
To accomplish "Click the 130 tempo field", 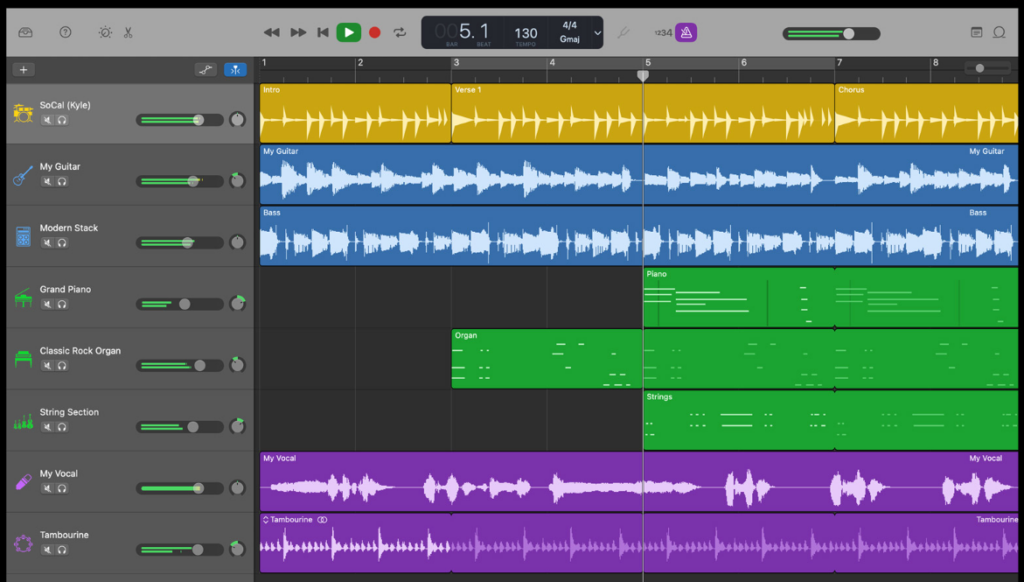I will 526,32.
